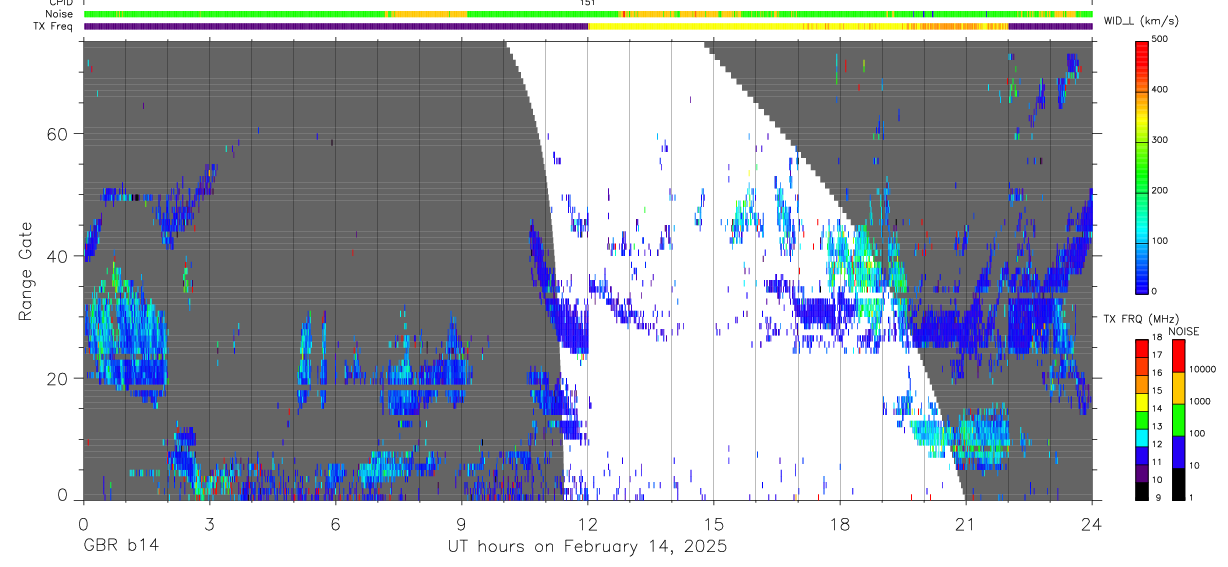Viewport: 1228px width, 567px height.
Task: Click the range gate 40 axis label
Action: 58,256
